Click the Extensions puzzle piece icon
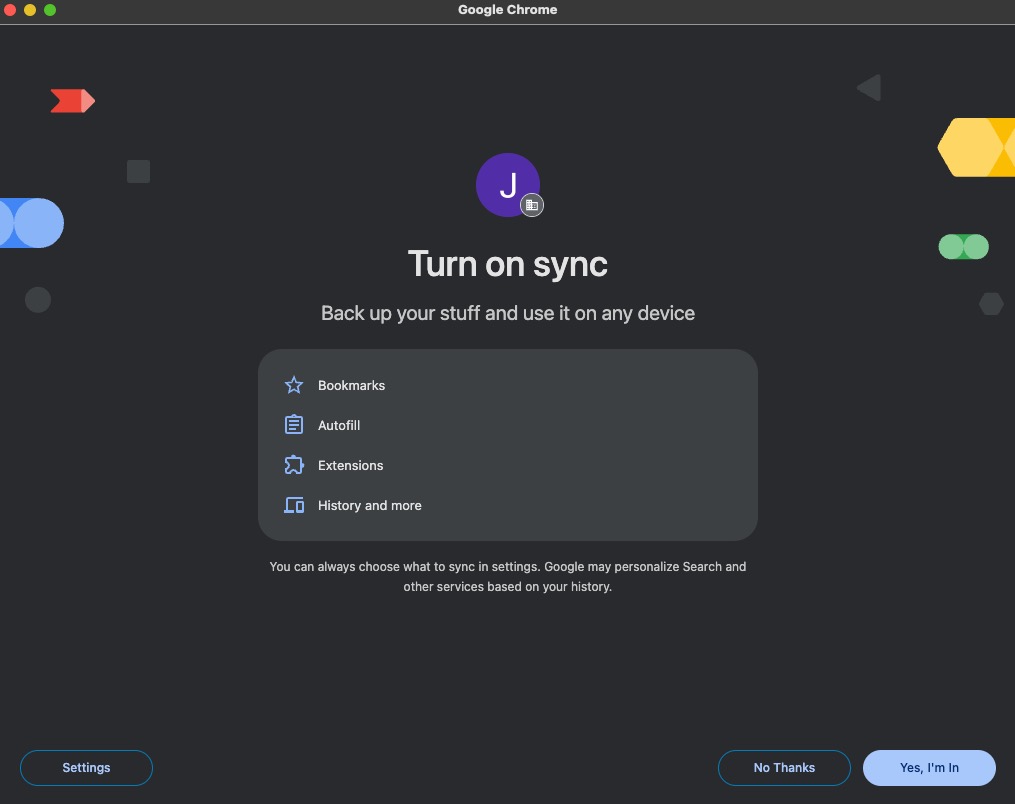 pos(294,465)
